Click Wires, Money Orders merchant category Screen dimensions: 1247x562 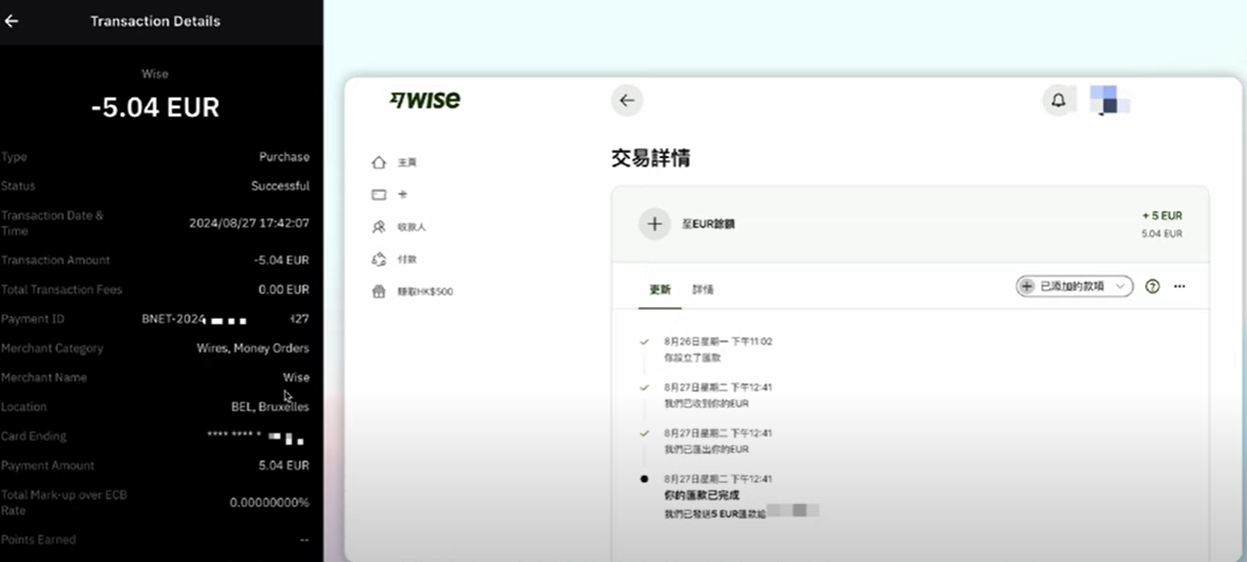tap(253, 348)
